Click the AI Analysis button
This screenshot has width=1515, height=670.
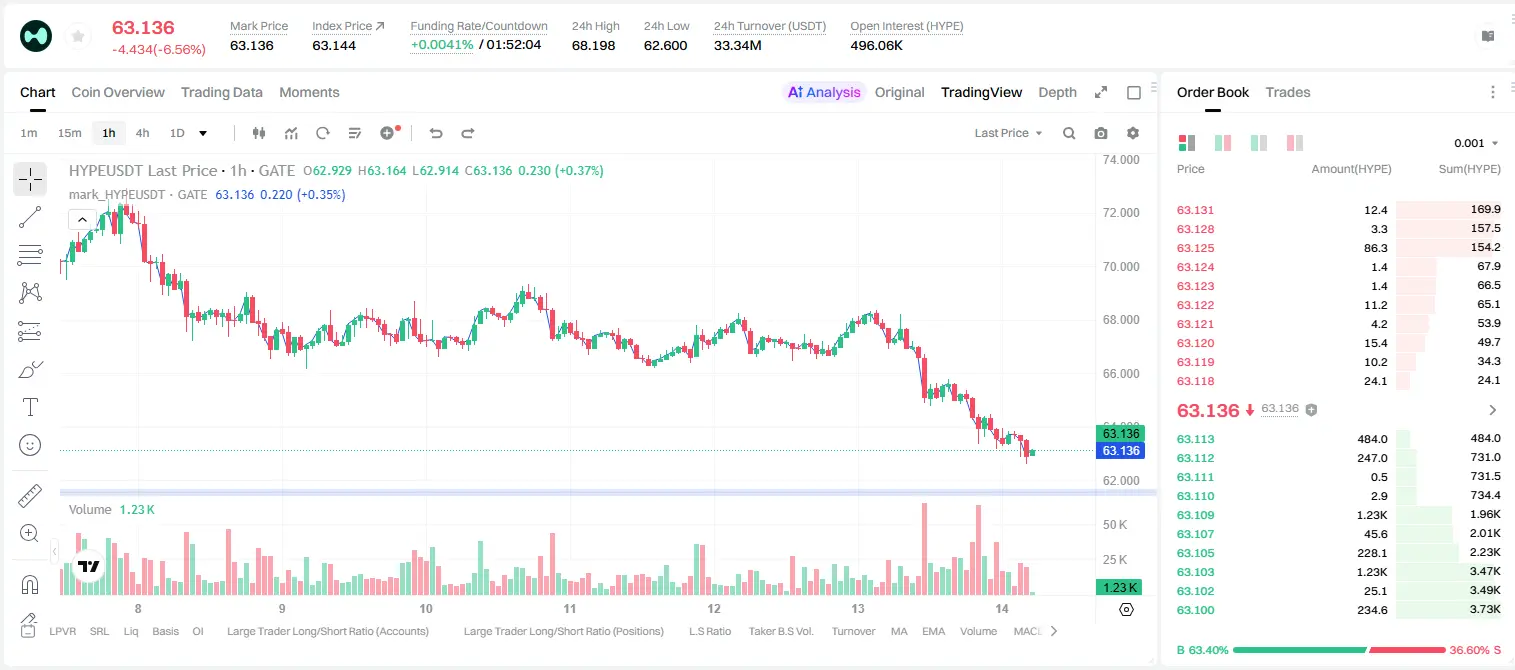click(823, 92)
